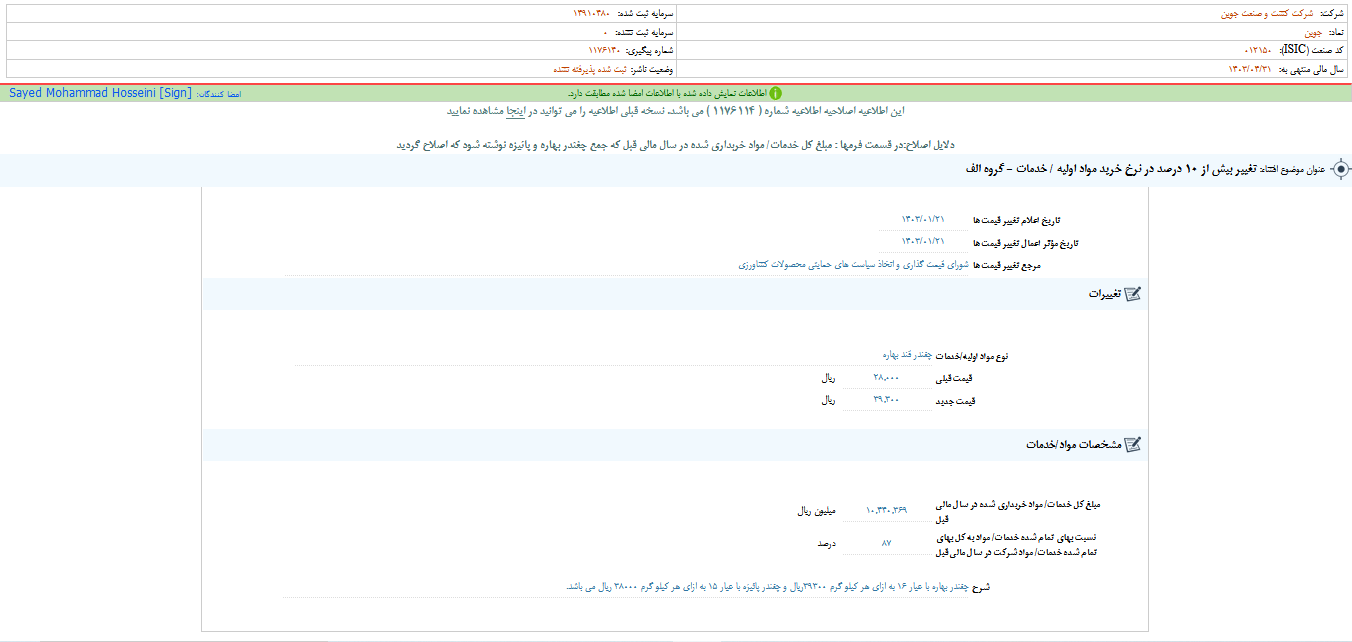Click the previous price value ۲۸,۰۰۰
Image resolution: width=1352 pixels, height=642 pixels.
tap(886, 378)
